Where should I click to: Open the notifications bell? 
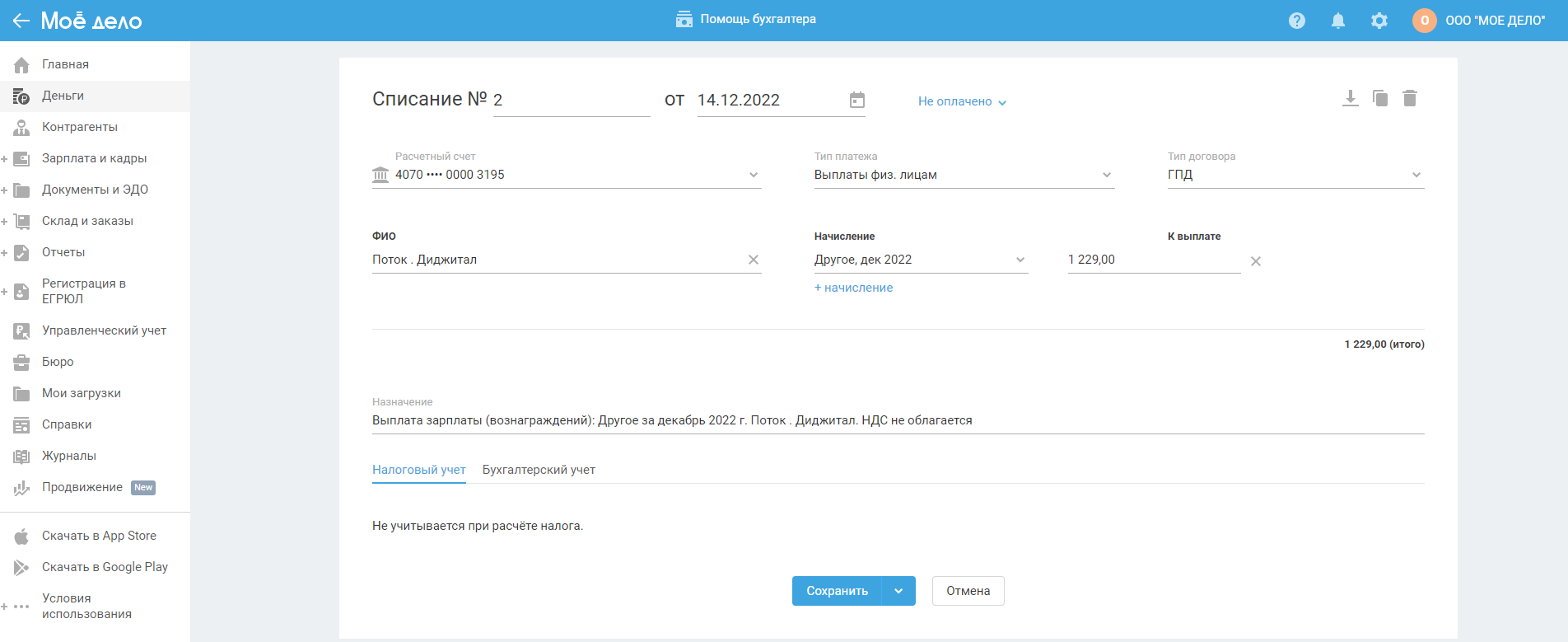click(1338, 21)
